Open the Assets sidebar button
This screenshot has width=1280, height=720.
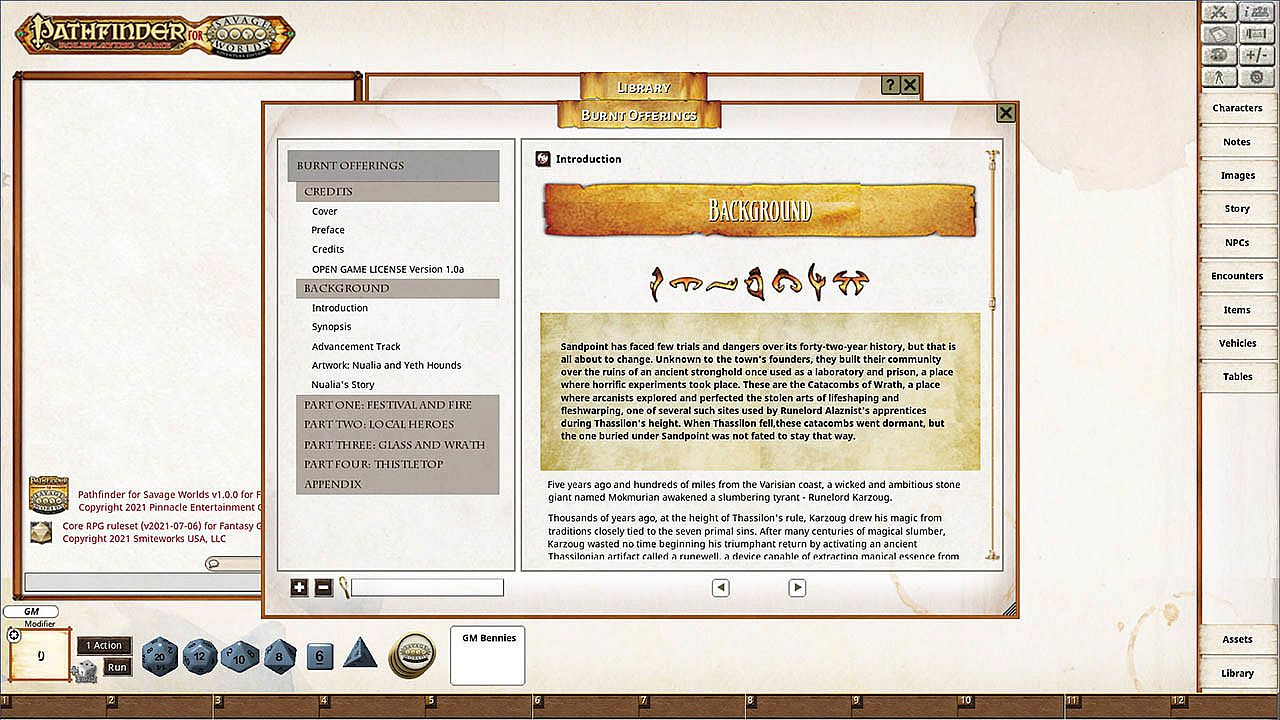[x=1237, y=640]
